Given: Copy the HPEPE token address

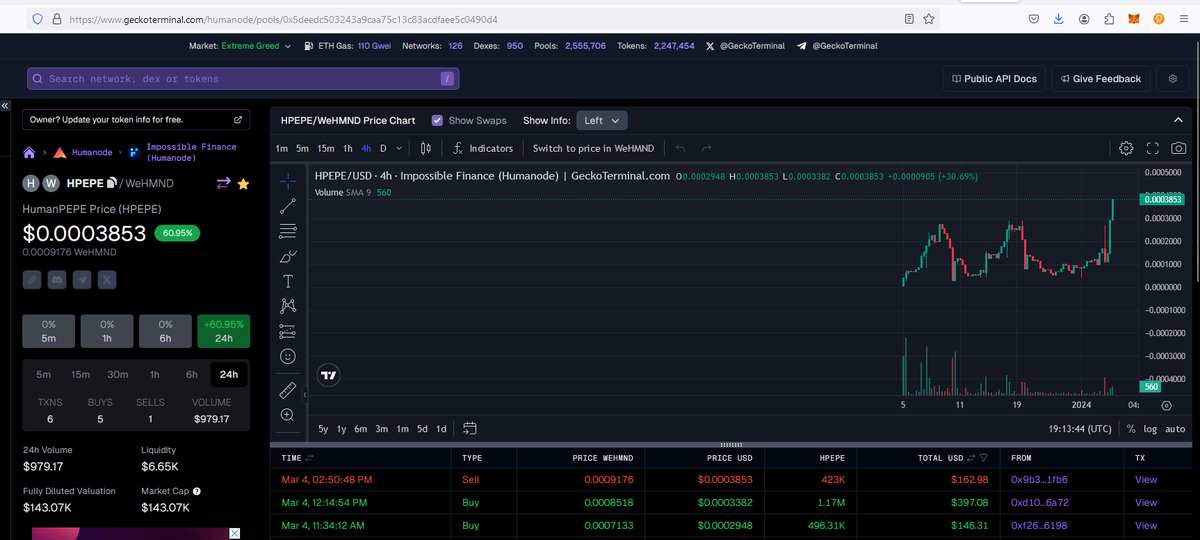Looking at the screenshot, I should (x=112, y=183).
